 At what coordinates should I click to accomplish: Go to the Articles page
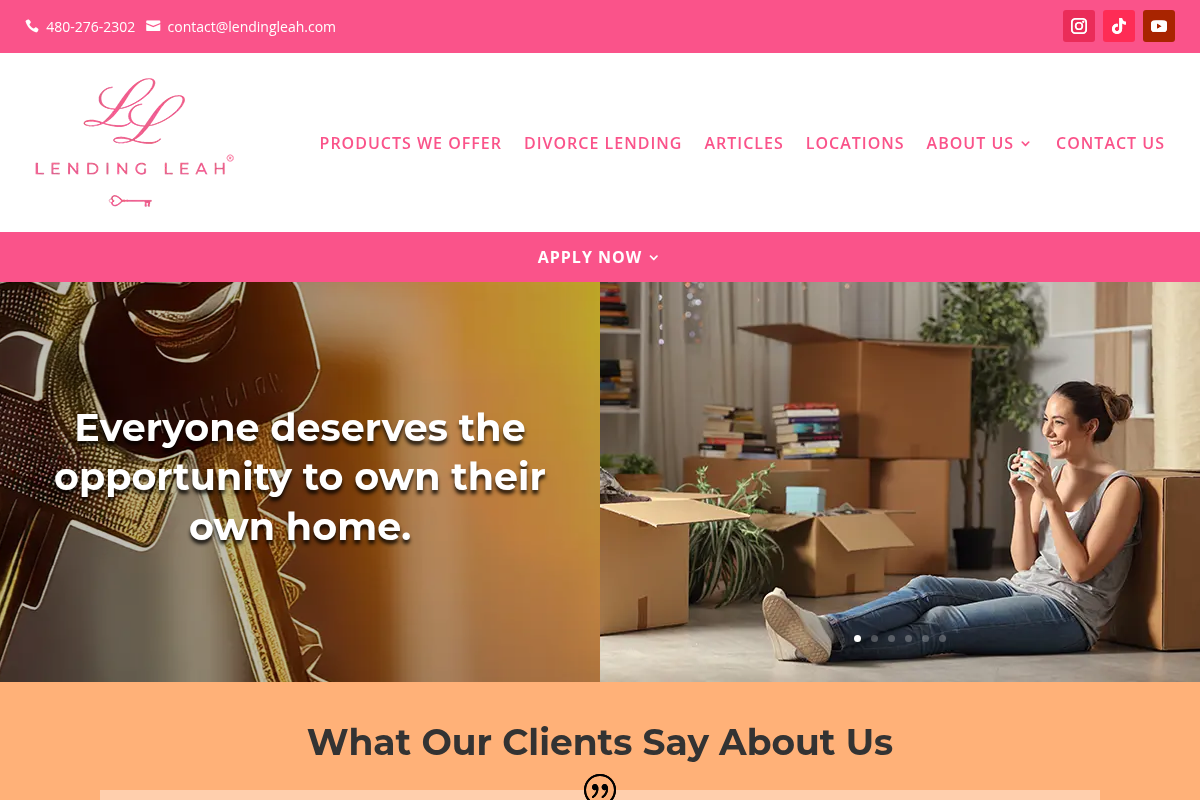pyautogui.click(x=744, y=143)
